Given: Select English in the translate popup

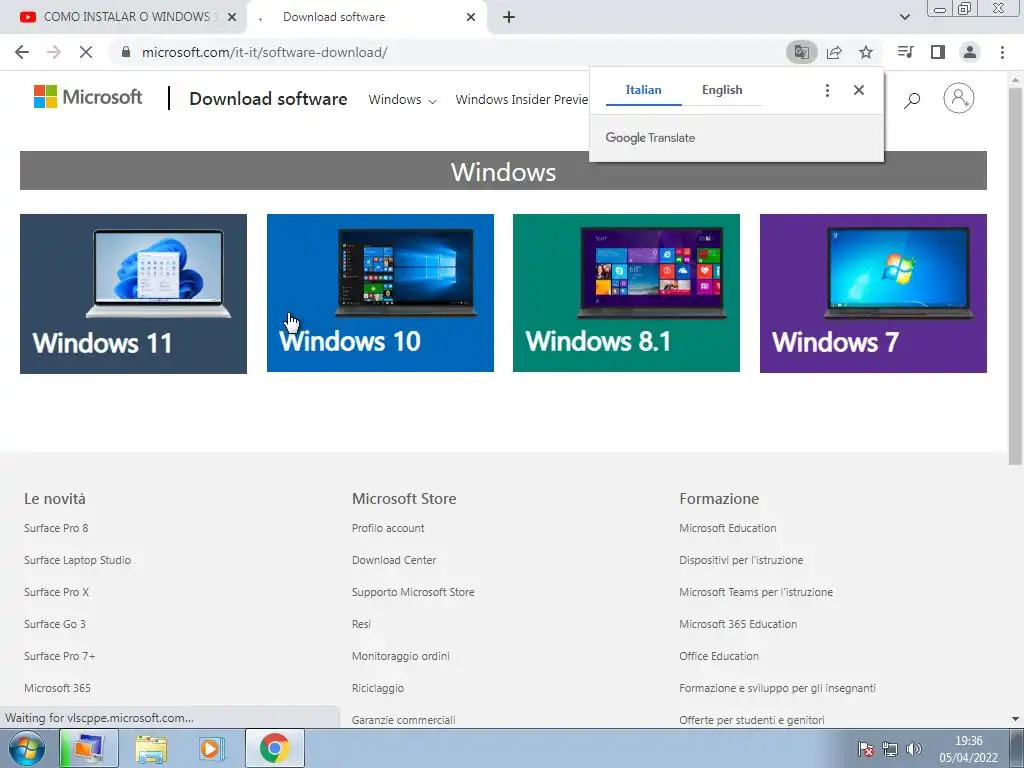Looking at the screenshot, I should [x=722, y=90].
